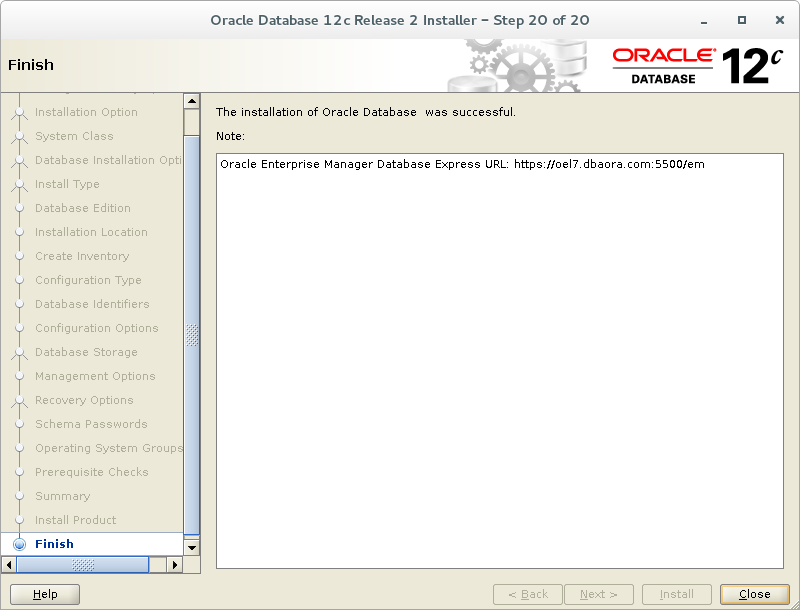Click the blue Finish step marker icon
Viewport: 800px width, 610px height.
tap(19, 544)
